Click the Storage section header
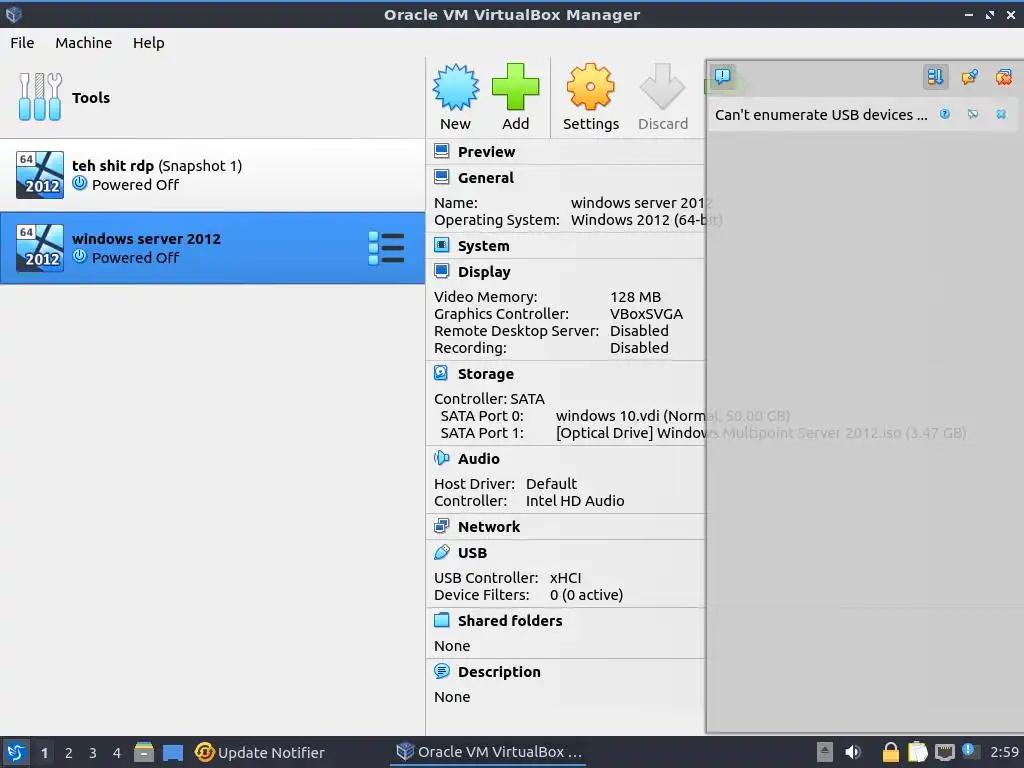1024x768 pixels. [485, 374]
